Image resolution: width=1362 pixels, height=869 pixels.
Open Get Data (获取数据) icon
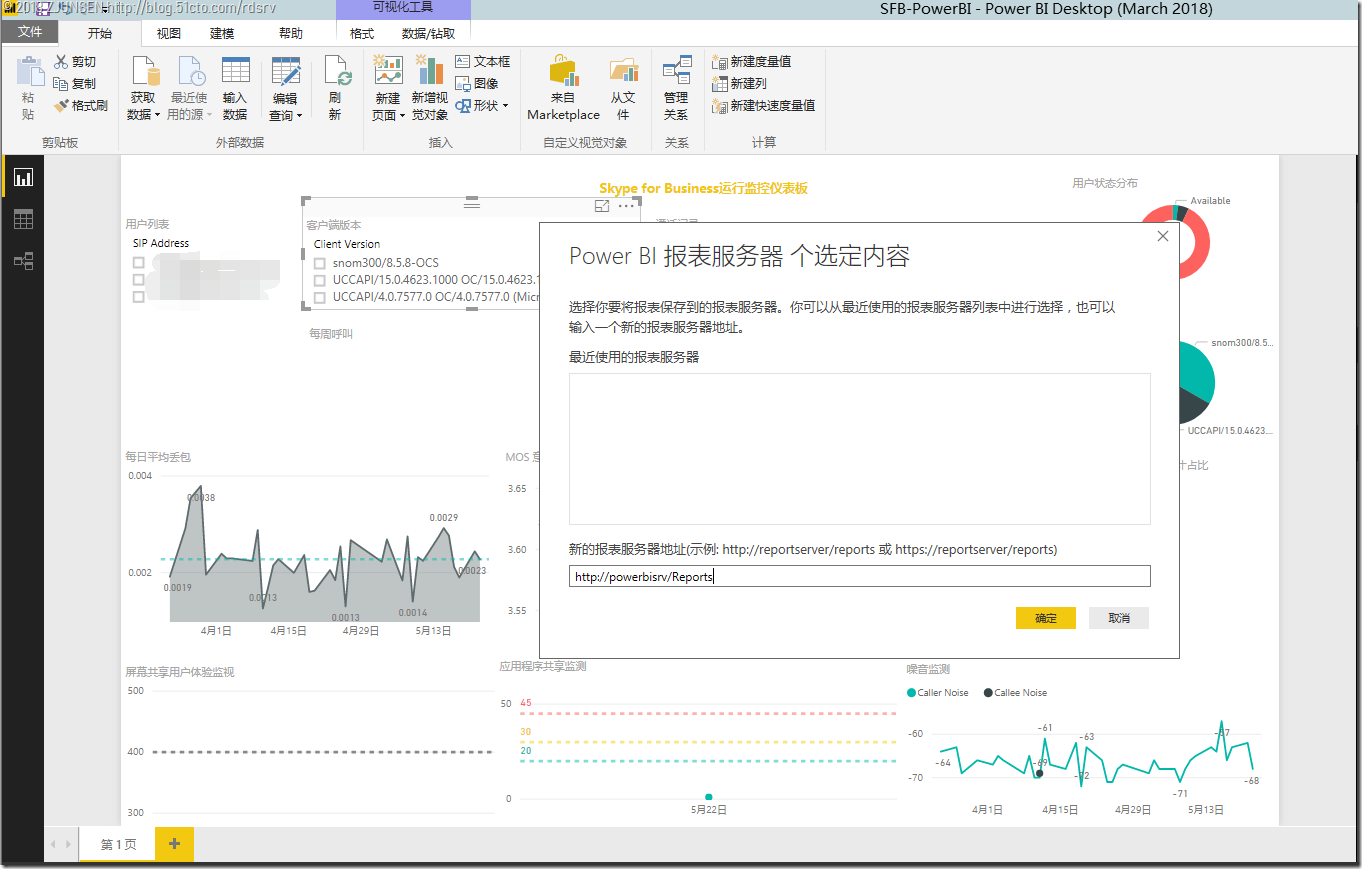[x=146, y=72]
